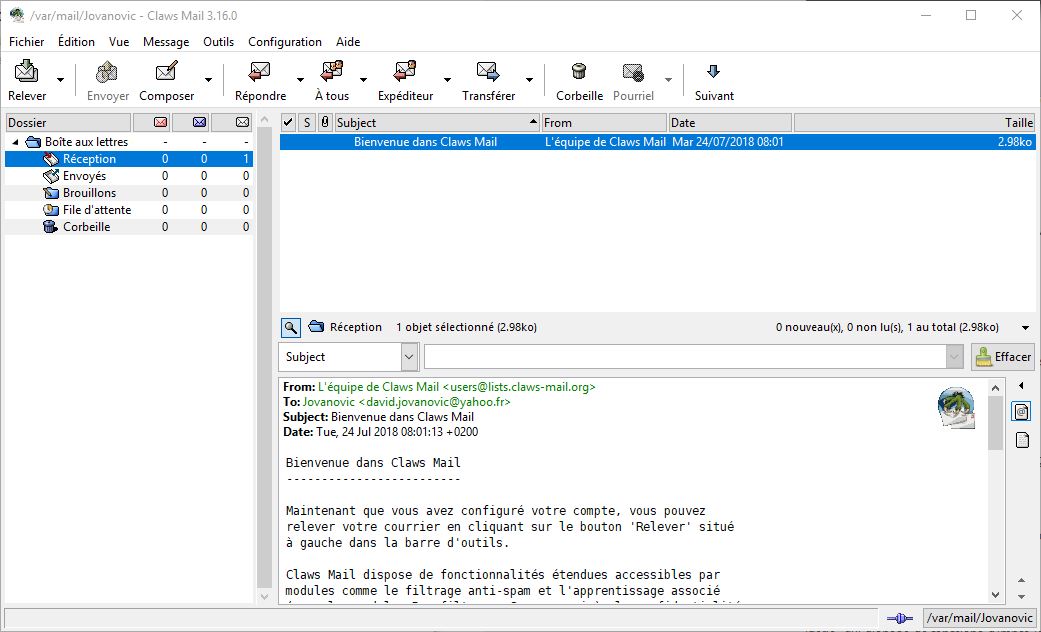This screenshot has height=632, width=1041.
Task: Click the sender avatar image in header
Action: coord(956,407)
